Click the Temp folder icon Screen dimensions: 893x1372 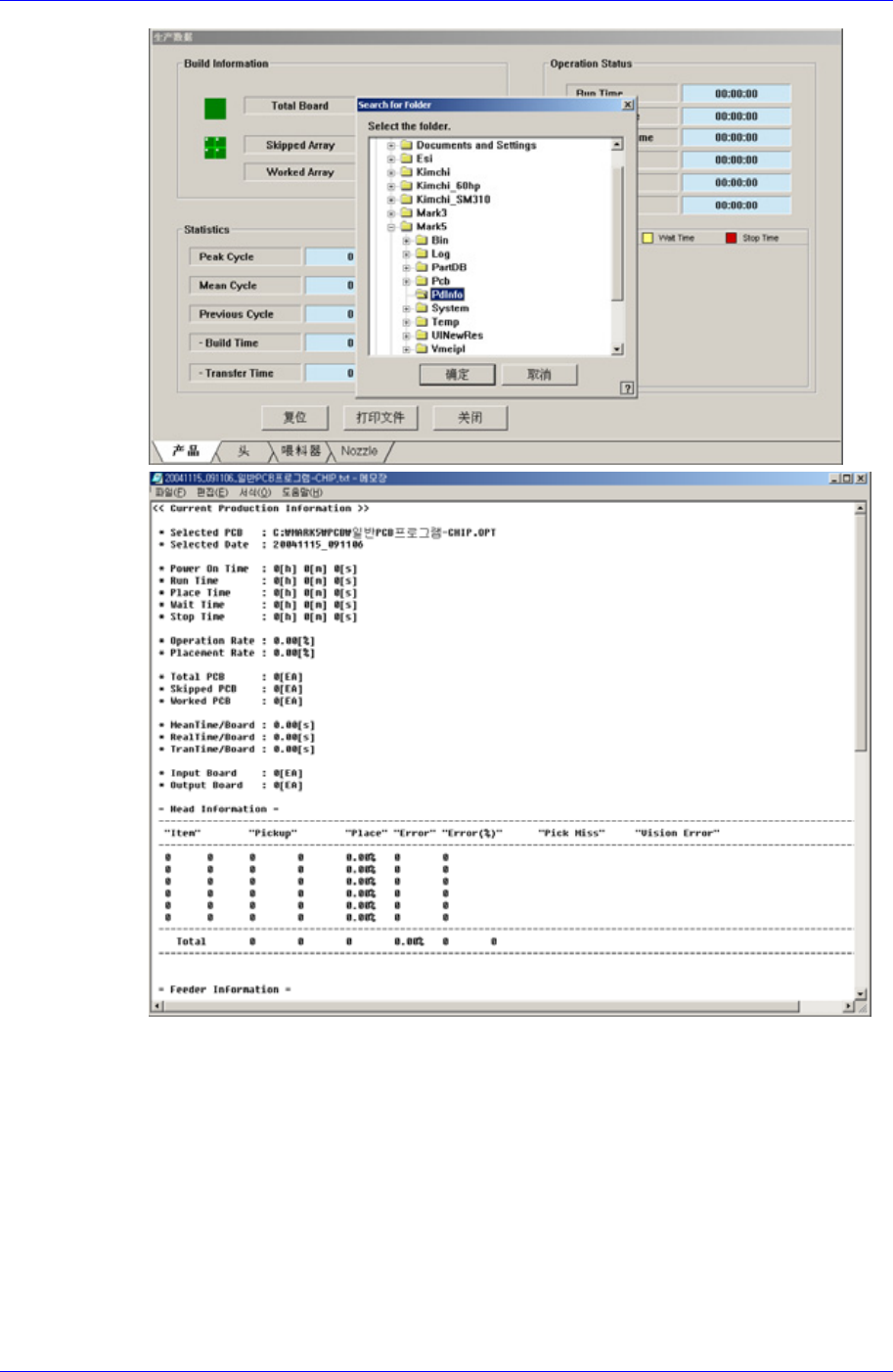pyautogui.click(x=422, y=322)
